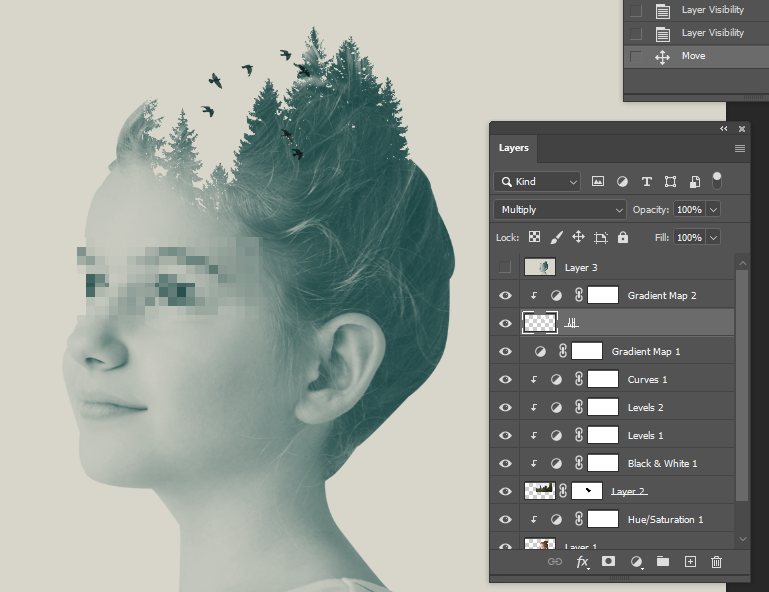The width and height of the screenshot is (769, 592).
Task: Select Layer 3 thumbnail
Action: (x=539, y=267)
